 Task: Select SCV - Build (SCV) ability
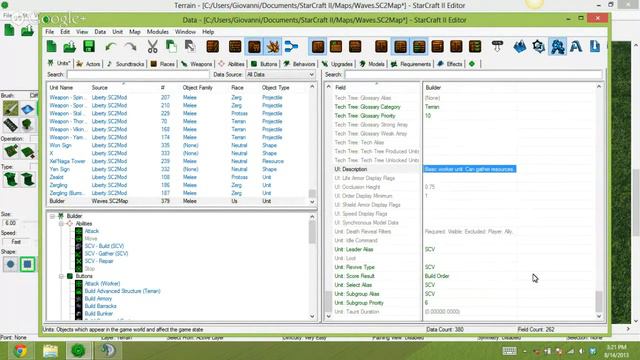pyautogui.click(x=104, y=246)
